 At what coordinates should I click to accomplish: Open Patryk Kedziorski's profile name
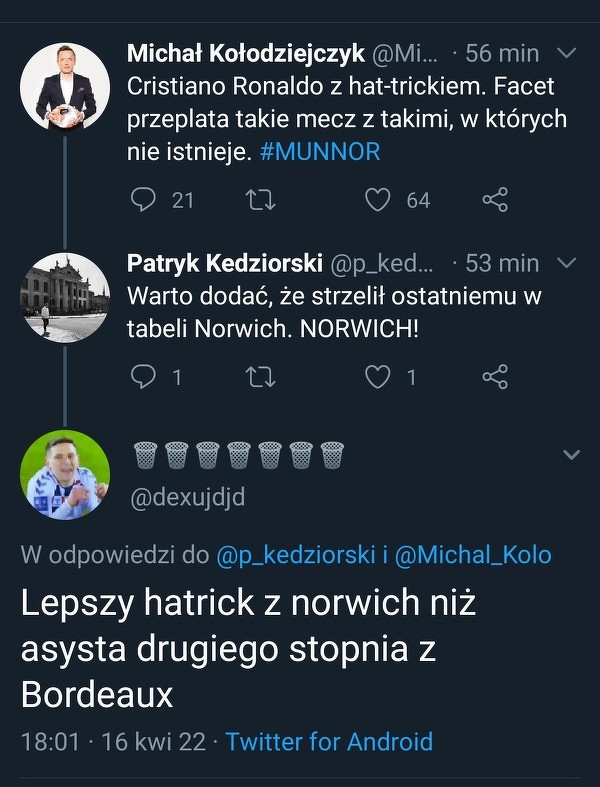(224, 263)
